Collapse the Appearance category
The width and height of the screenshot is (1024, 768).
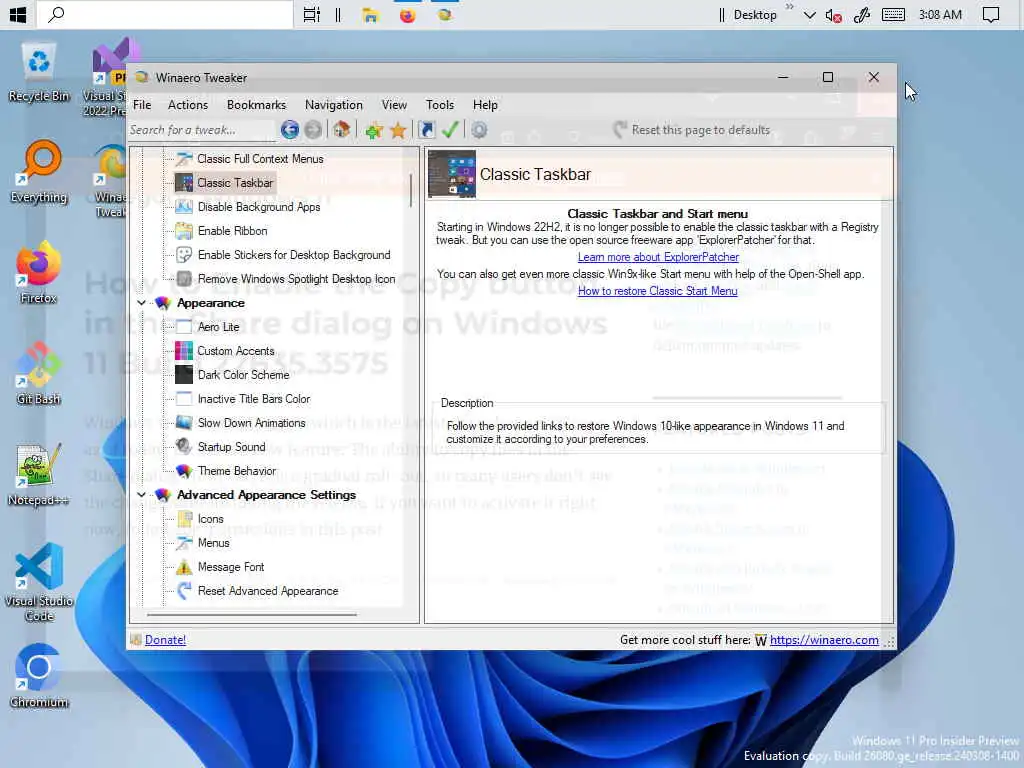click(142, 303)
